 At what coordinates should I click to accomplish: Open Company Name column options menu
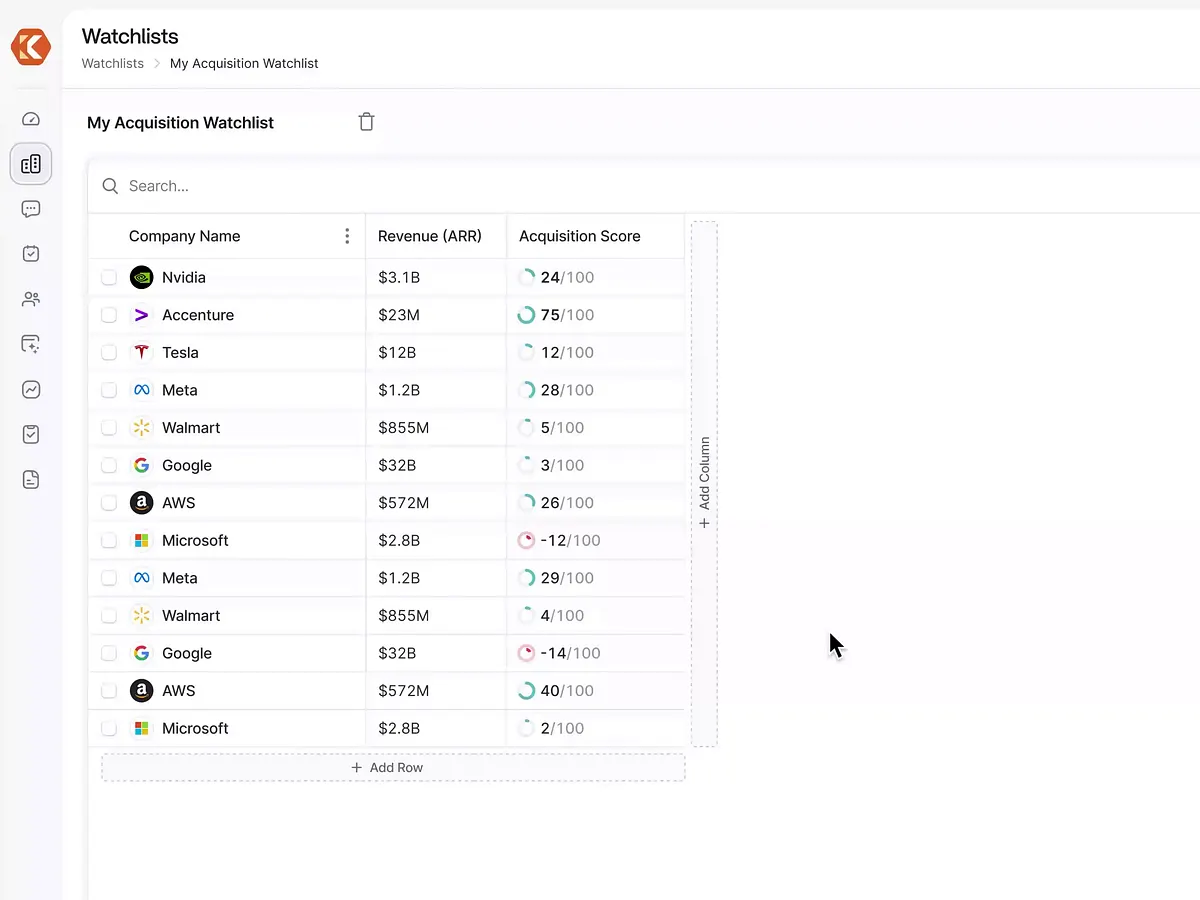click(x=347, y=236)
